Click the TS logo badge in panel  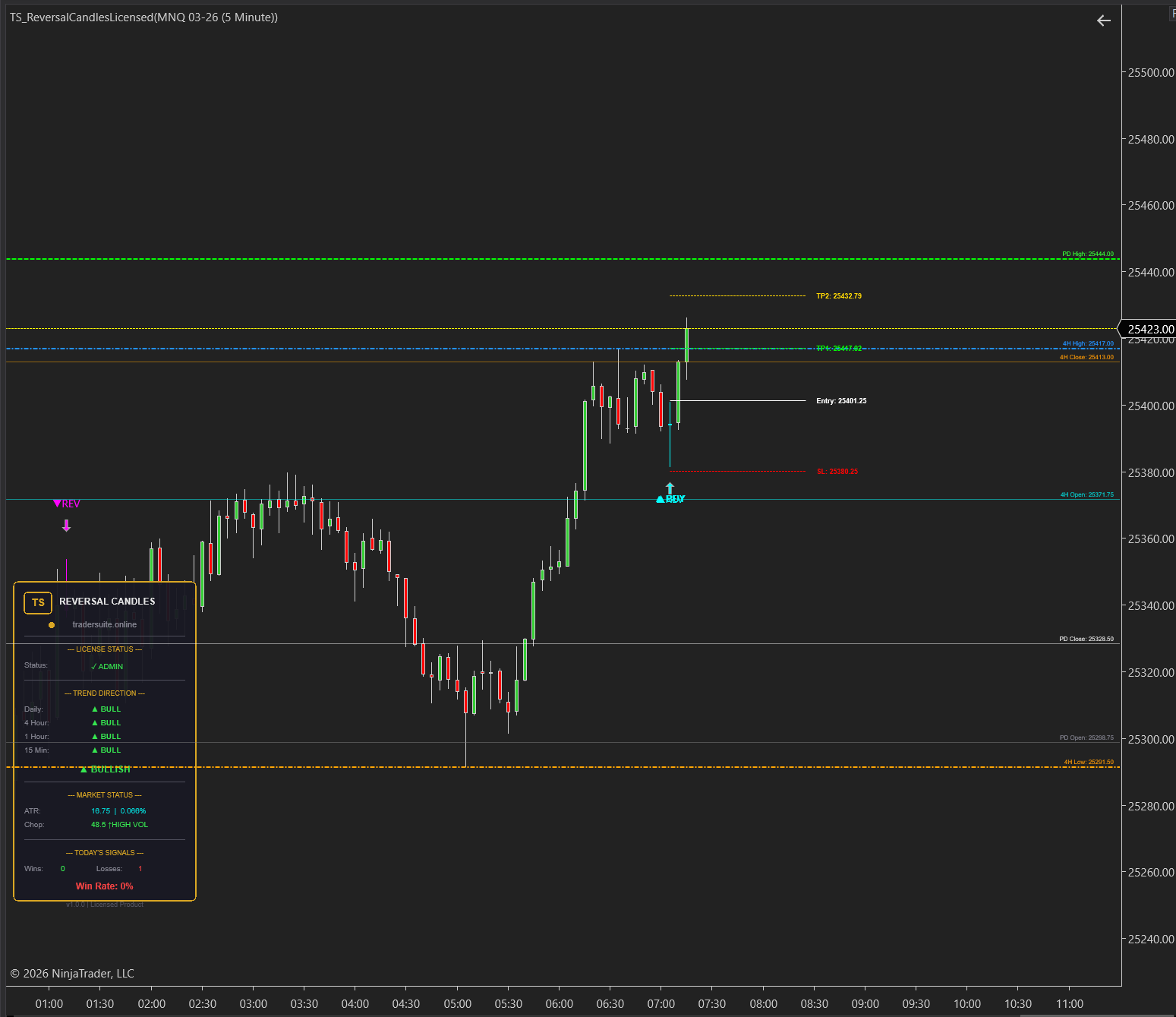(x=38, y=602)
